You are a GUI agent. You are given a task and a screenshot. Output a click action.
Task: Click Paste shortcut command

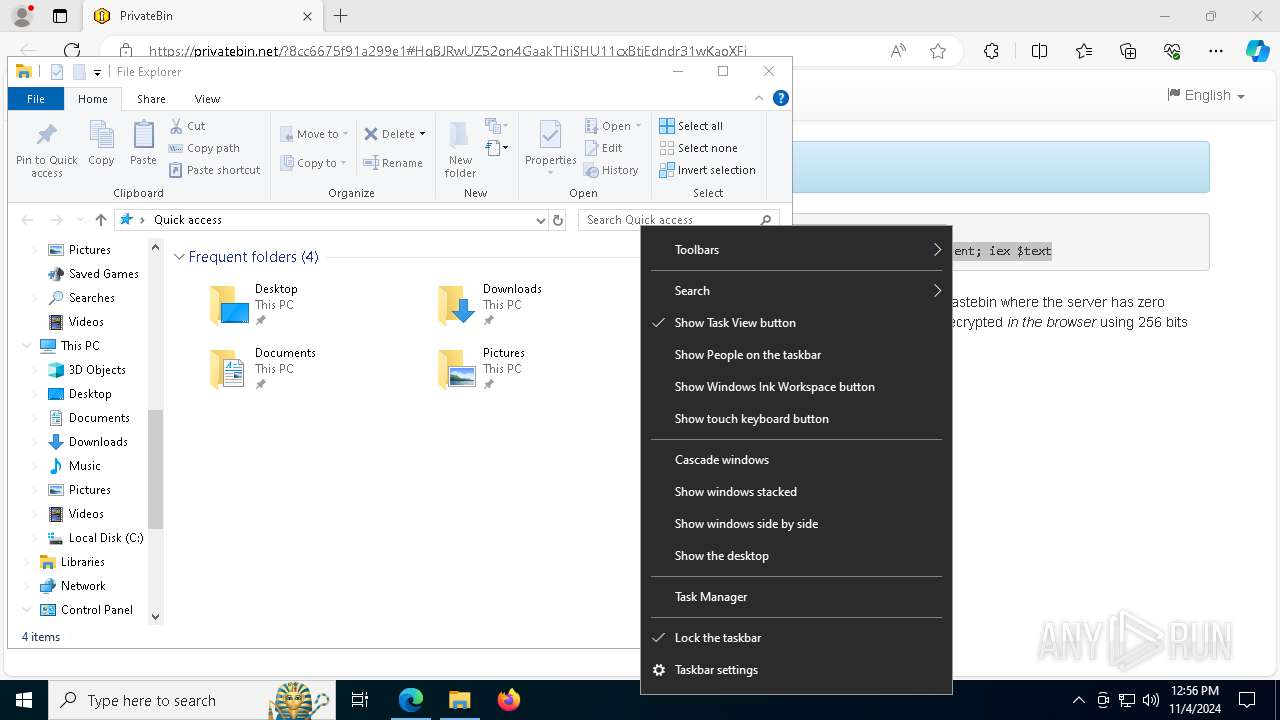(x=214, y=170)
